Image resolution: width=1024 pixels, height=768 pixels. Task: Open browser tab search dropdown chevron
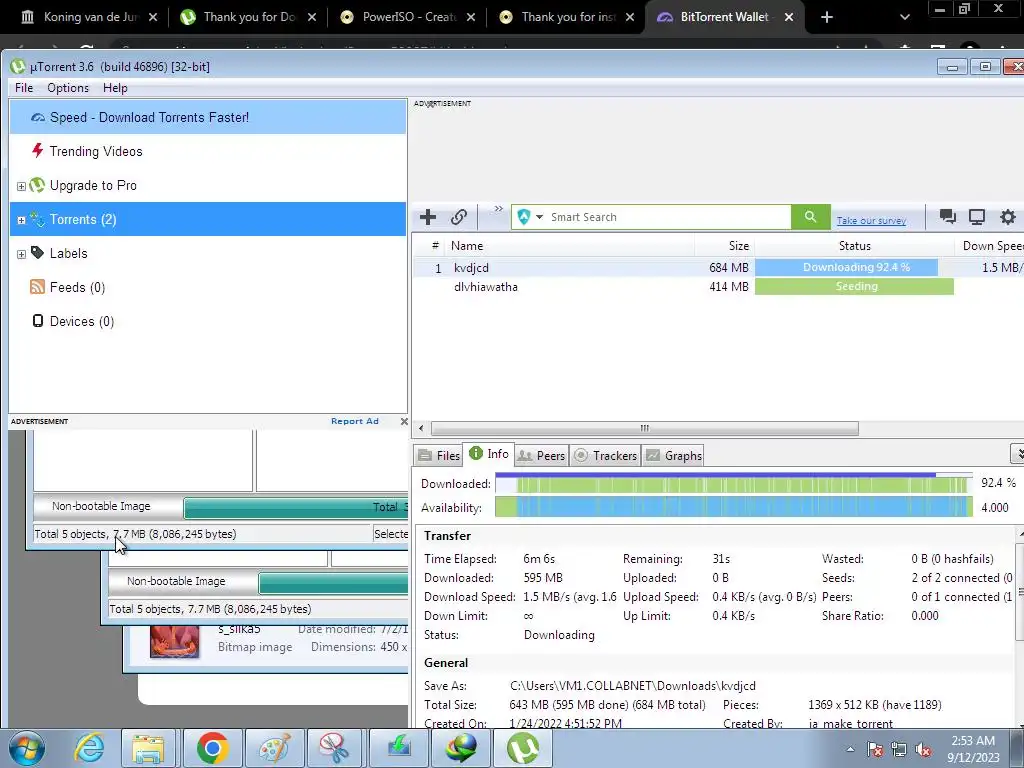tap(904, 17)
